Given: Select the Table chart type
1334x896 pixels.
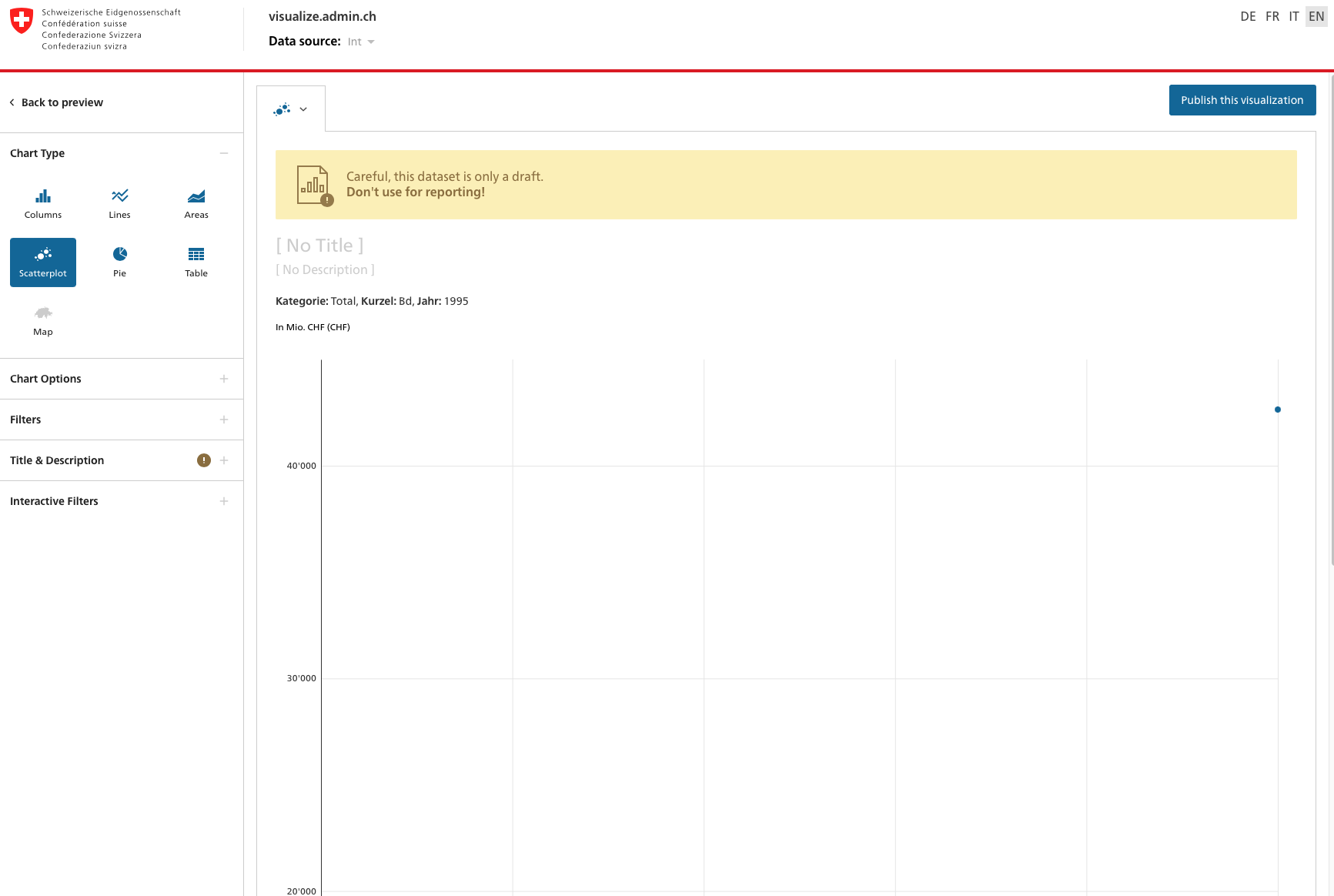Looking at the screenshot, I should pos(196,262).
